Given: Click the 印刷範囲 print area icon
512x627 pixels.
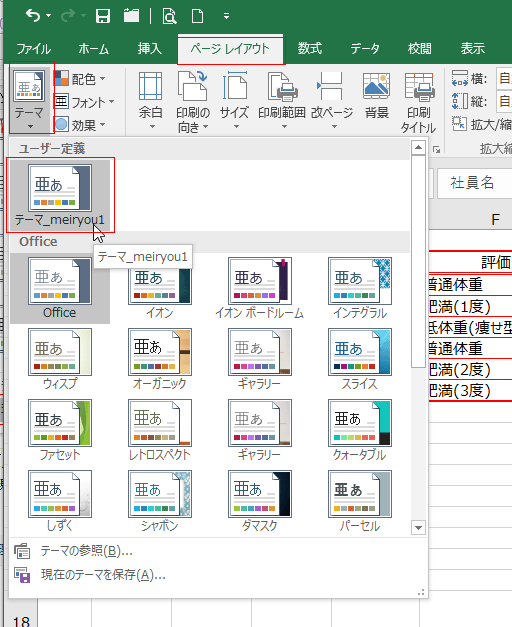Looking at the screenshot, I should click(282, 101).
